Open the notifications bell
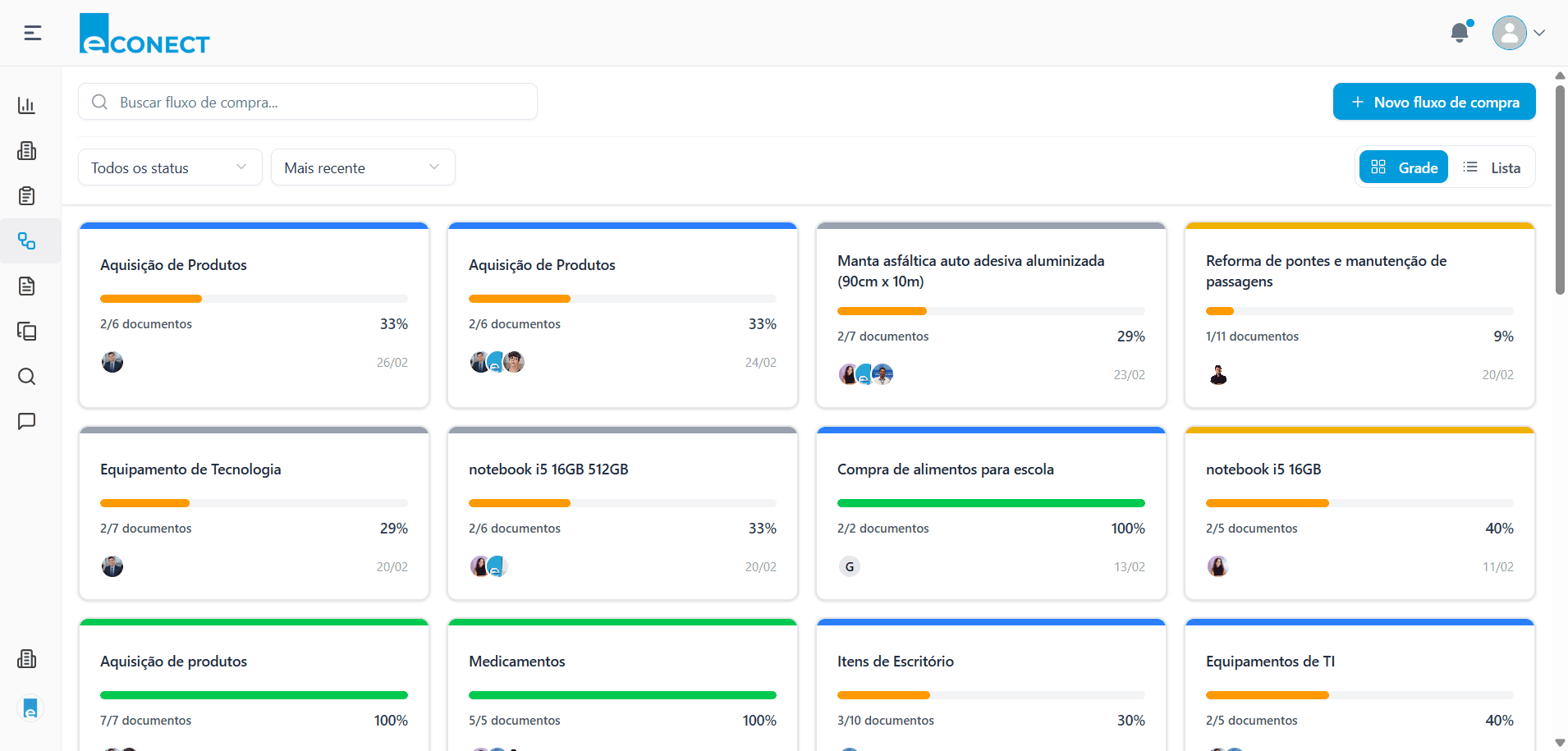This screenshot has height=751, width=1568. point(1460,33)
